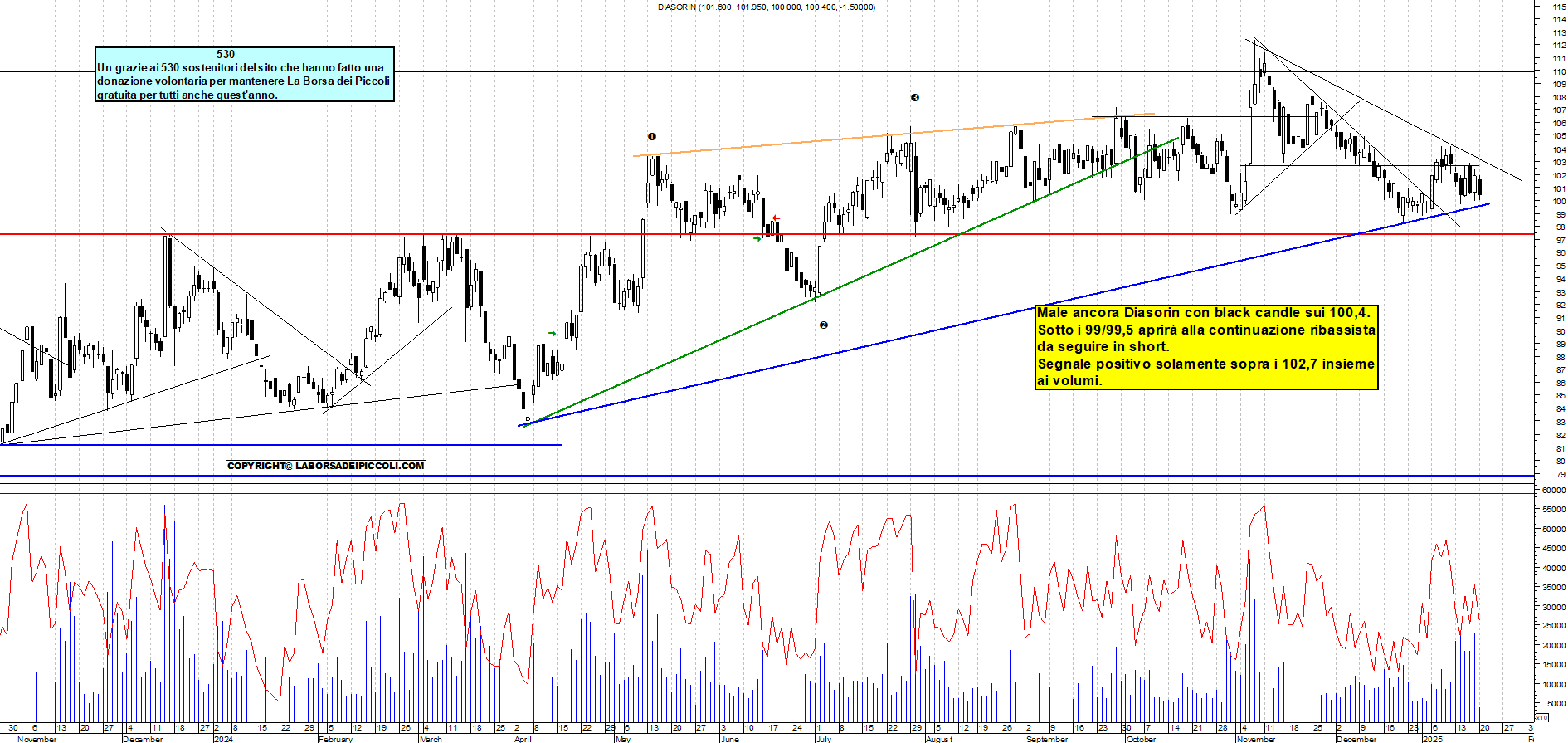Click the COPYRIGHT LABORSADEIPICCOLI.COM label

click(x=326, y=466)
